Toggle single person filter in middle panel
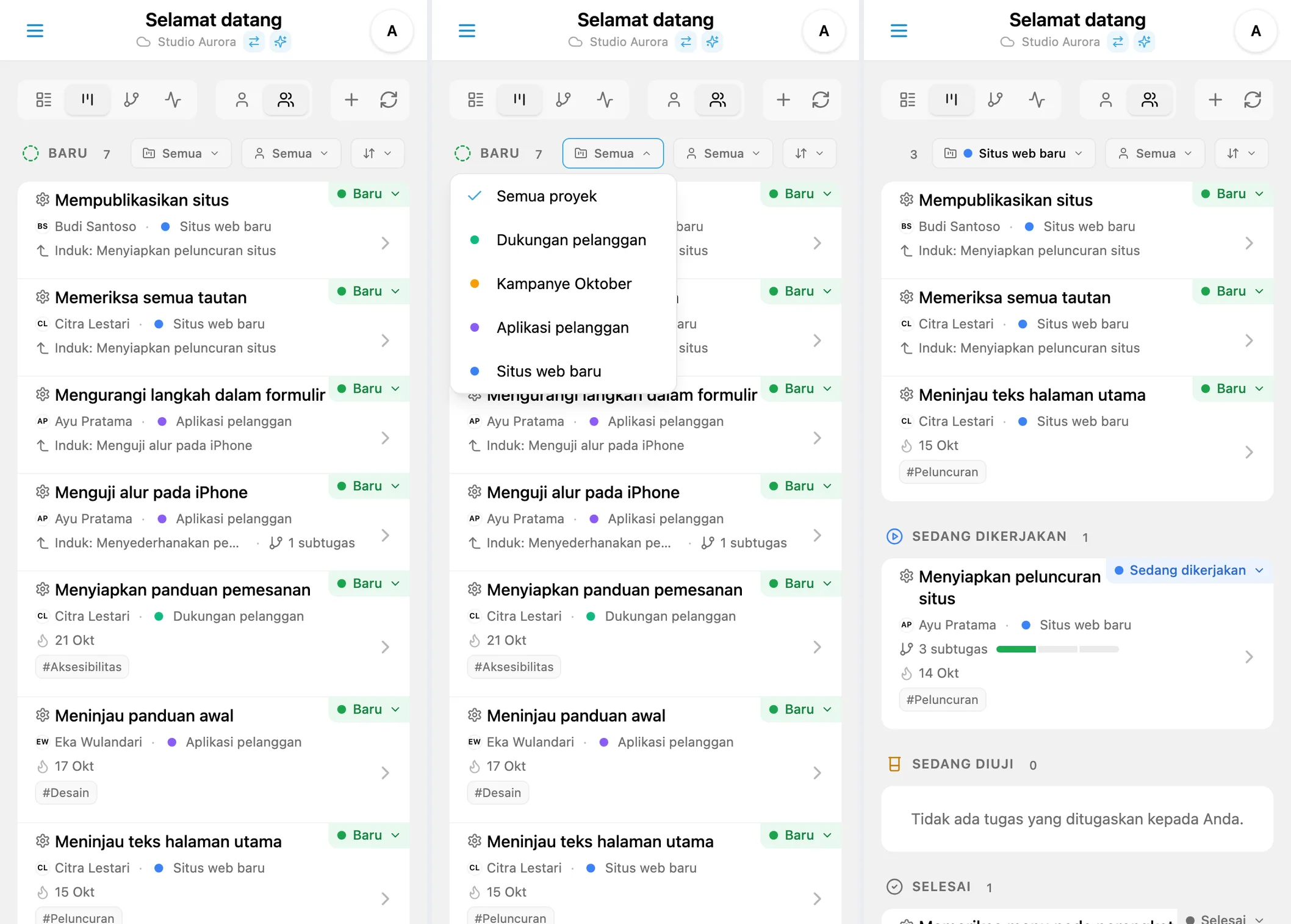 [x=674, y=99]
